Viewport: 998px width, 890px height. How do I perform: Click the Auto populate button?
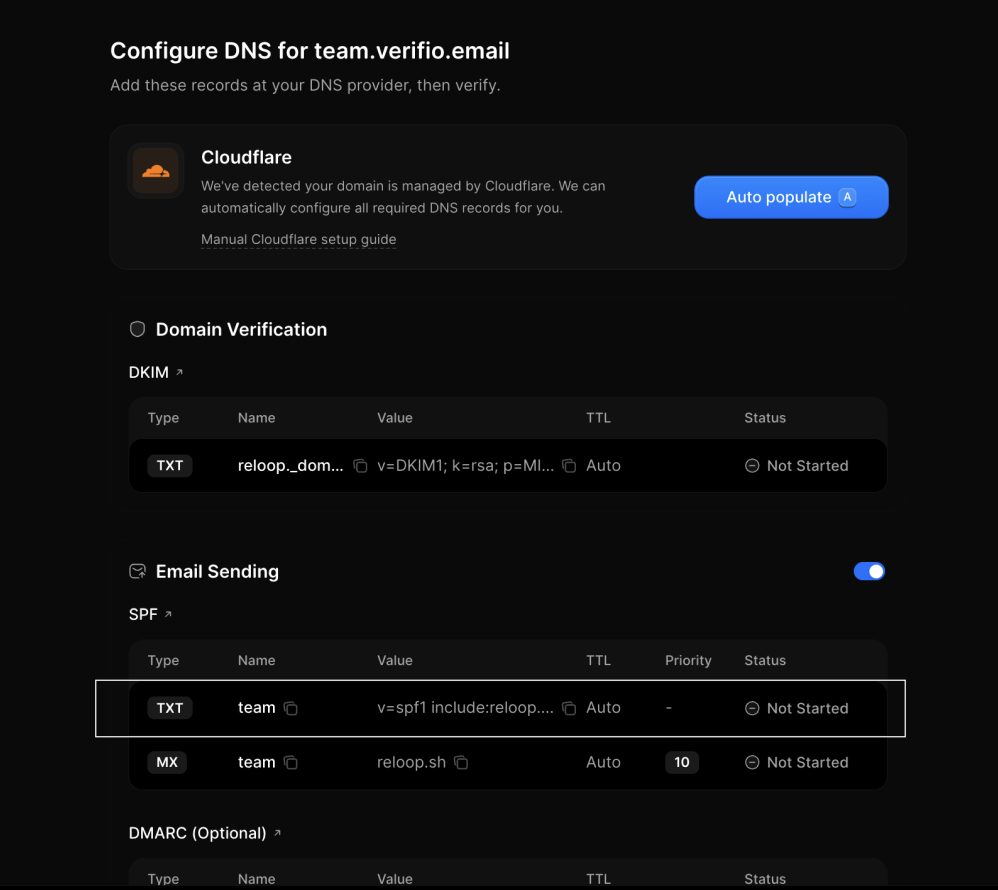click(791, 197)
